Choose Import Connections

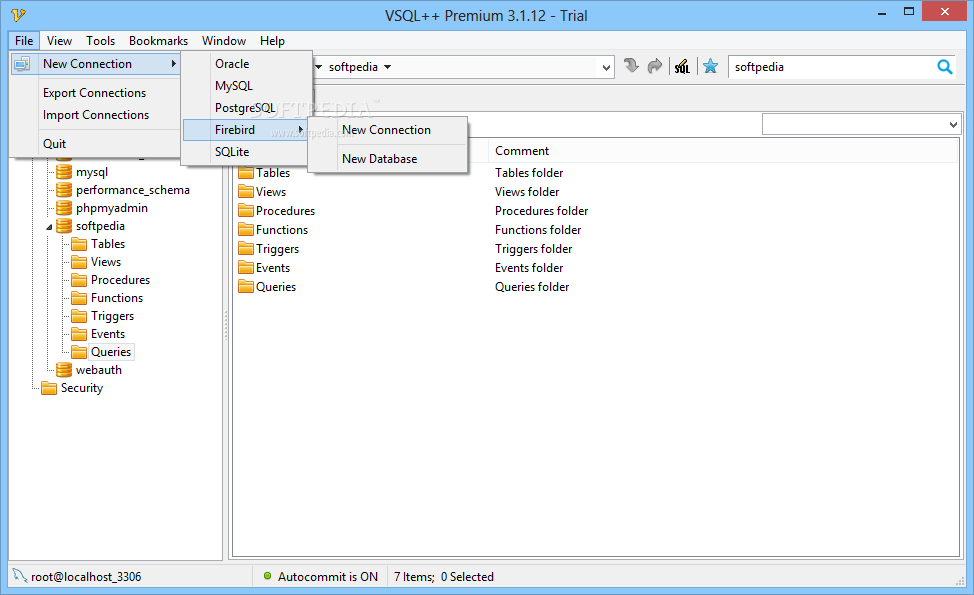coord(96,115)
